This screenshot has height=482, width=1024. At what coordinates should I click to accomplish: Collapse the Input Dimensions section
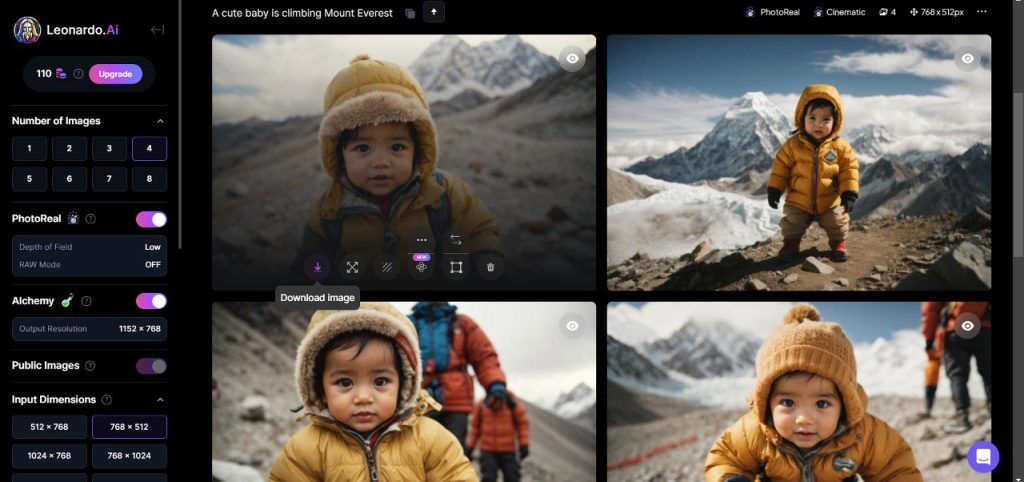pyautogui.click(x=160, y=400)
